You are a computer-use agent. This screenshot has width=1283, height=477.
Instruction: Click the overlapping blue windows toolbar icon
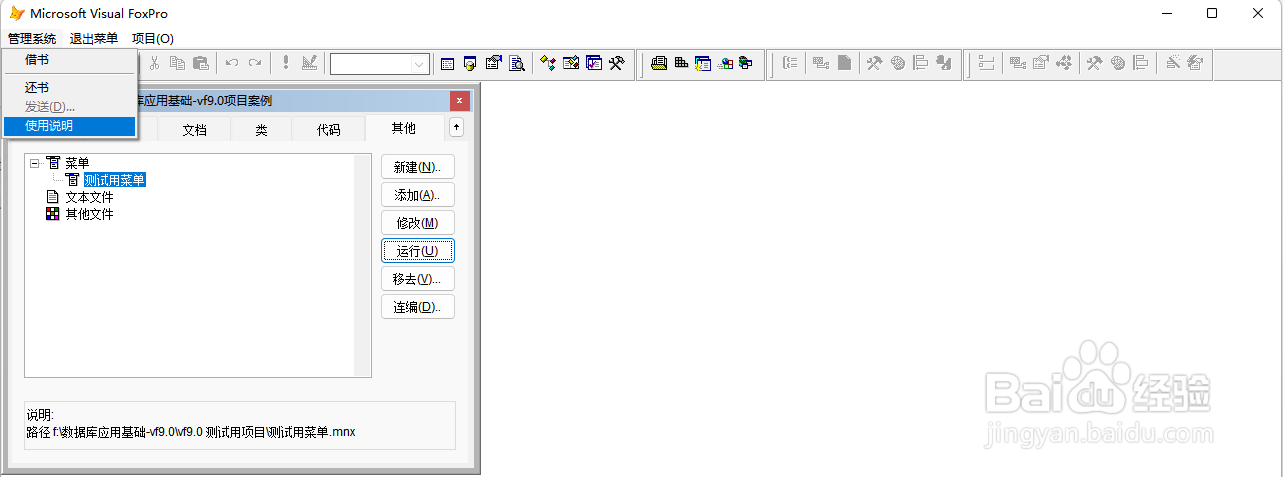tap(746, 63)
